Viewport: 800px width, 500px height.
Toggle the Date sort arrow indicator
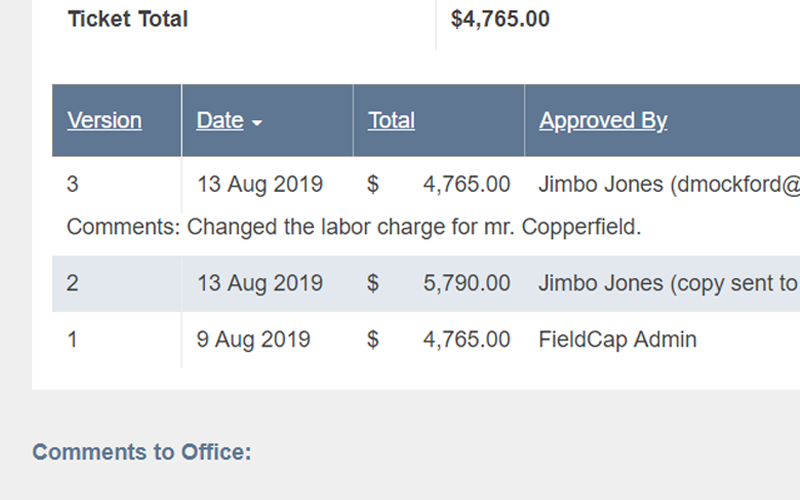257,122
